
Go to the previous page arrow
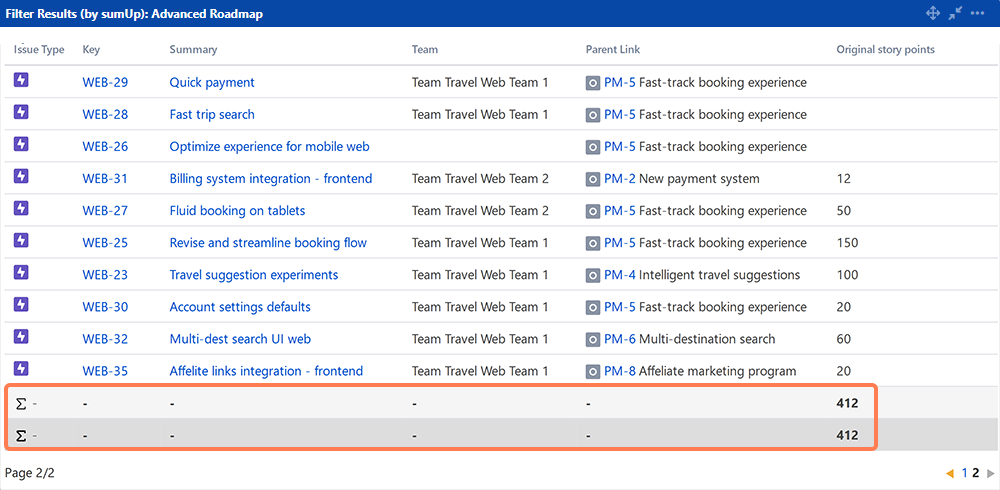click(949, 473)
